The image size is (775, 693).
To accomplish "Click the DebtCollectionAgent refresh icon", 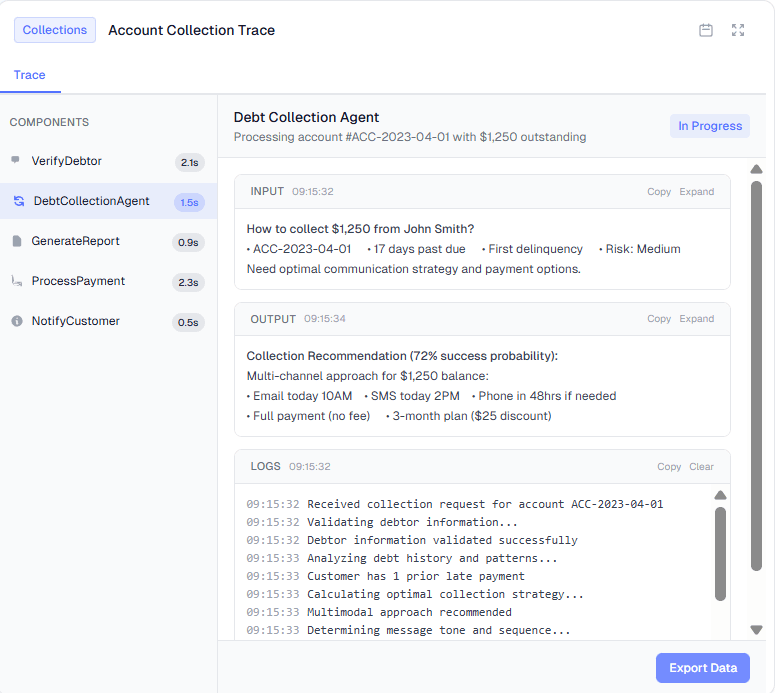I will tap(19, 201).
